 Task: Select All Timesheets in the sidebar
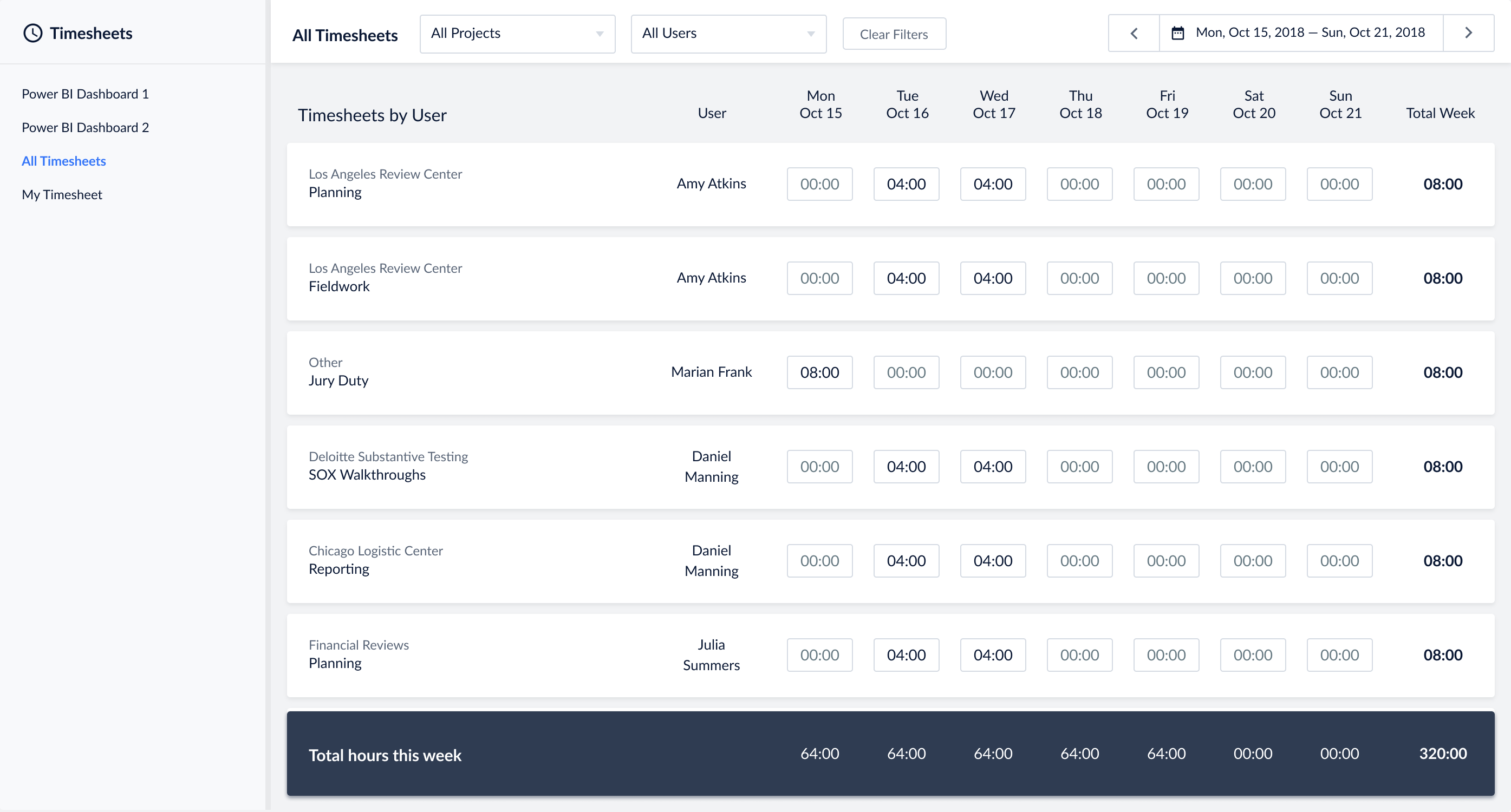click(x=64, y=161)
